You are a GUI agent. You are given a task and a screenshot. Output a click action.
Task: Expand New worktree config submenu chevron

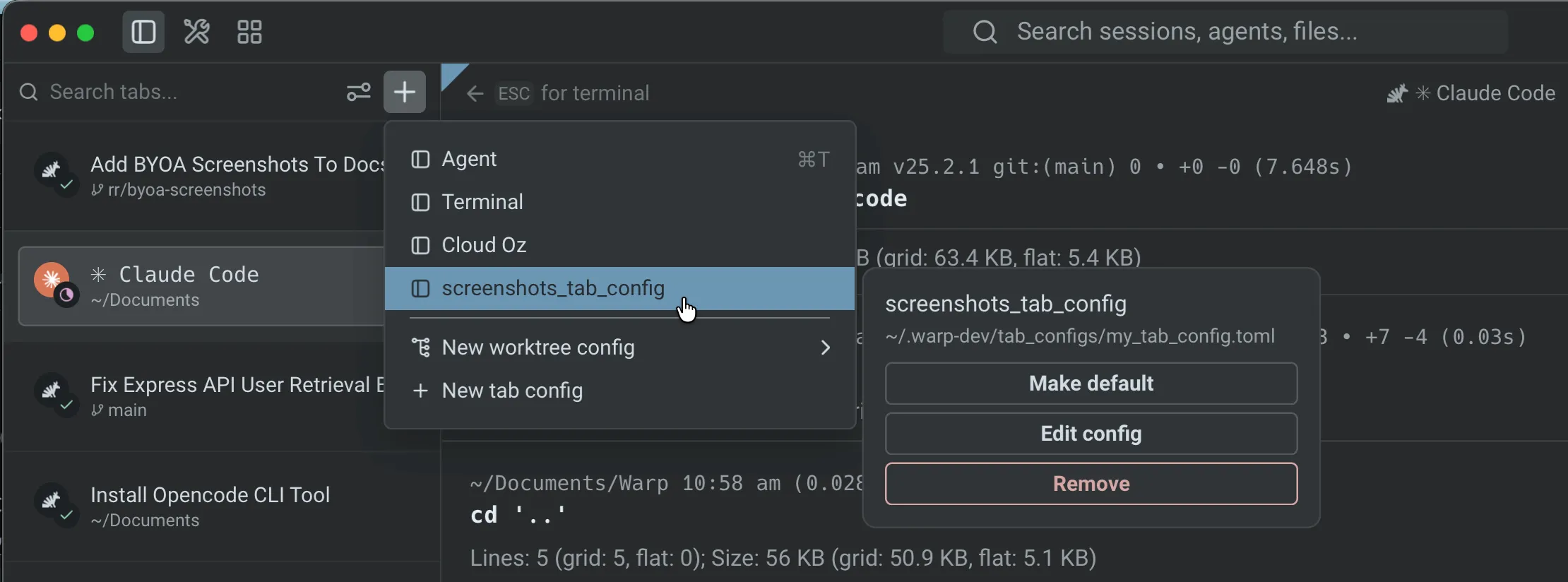tap(825, 348)
